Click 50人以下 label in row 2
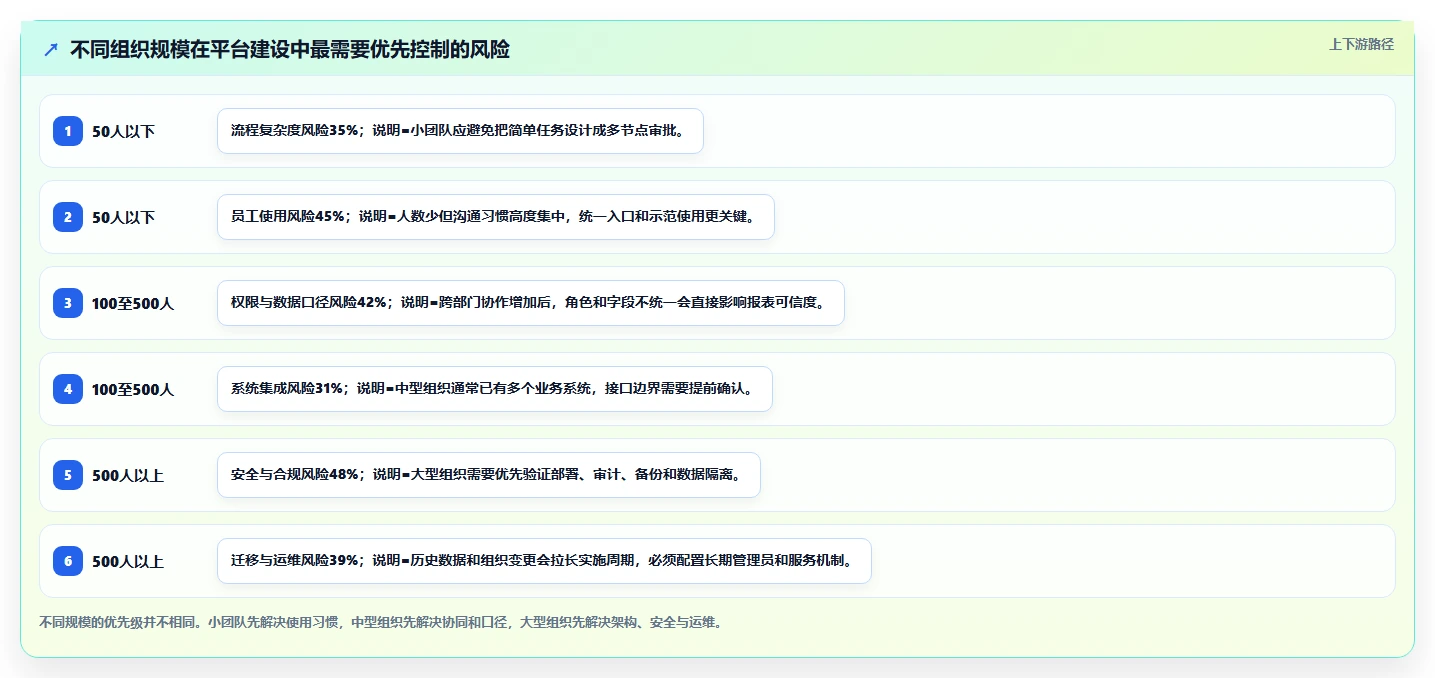This screenshot has width=1435, height=678. [x=123, y=217]
